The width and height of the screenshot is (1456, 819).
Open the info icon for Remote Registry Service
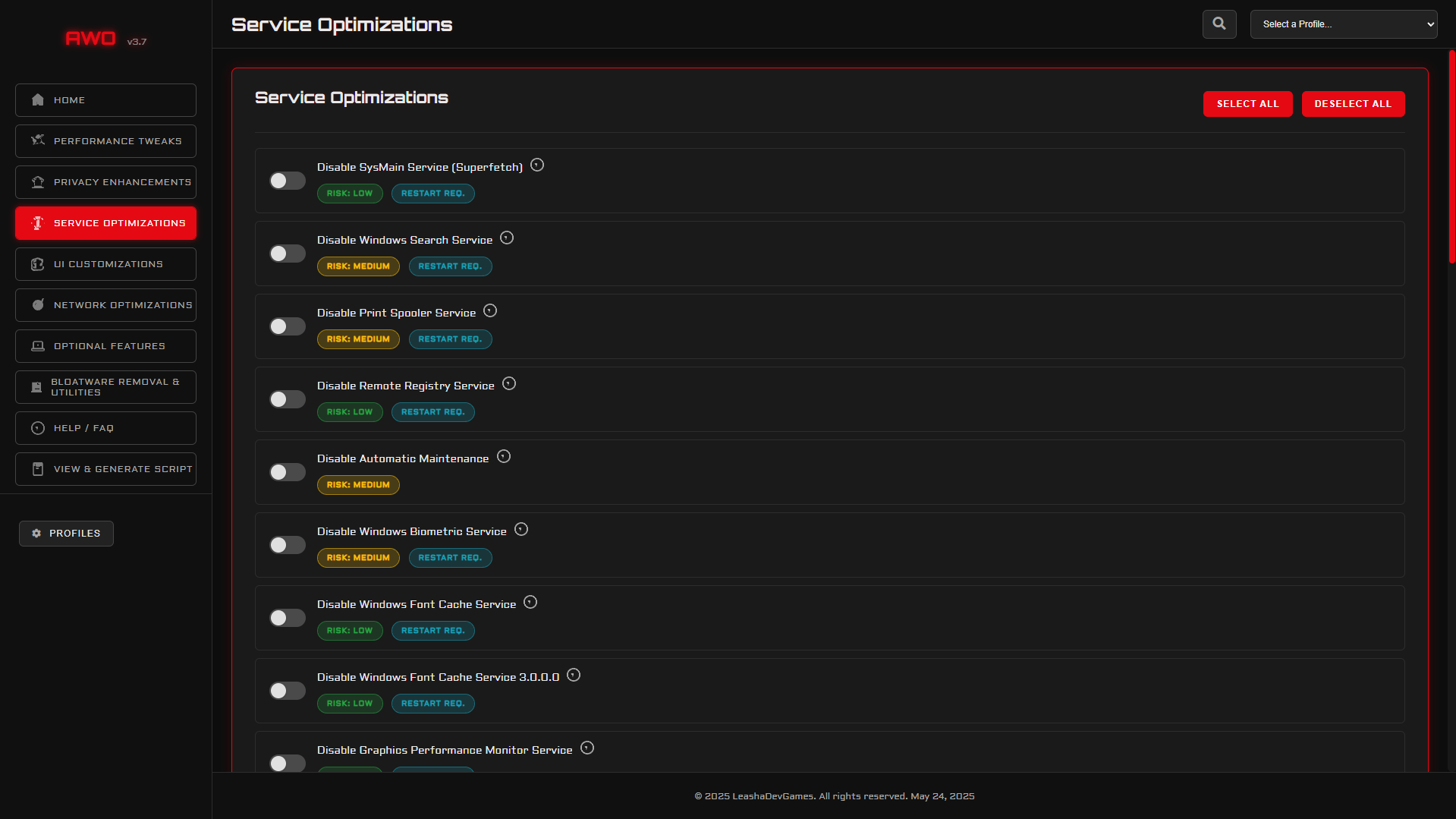(x=509, y=384)
